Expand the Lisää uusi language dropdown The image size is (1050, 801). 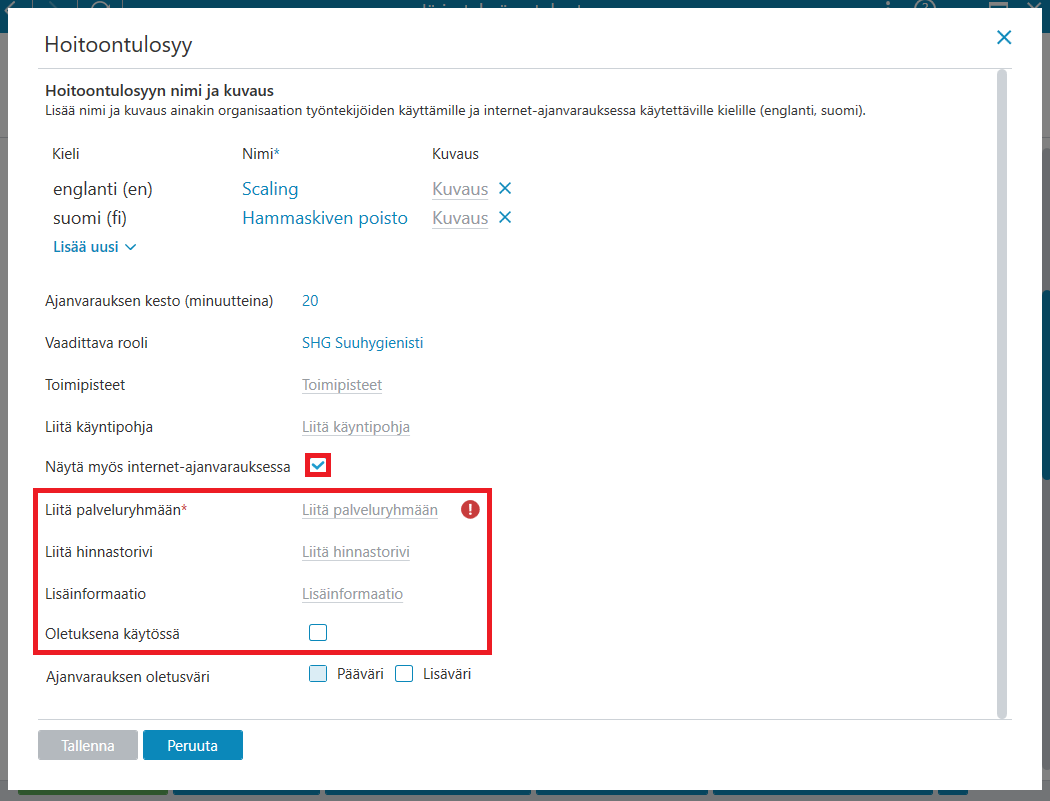[94, 246]
